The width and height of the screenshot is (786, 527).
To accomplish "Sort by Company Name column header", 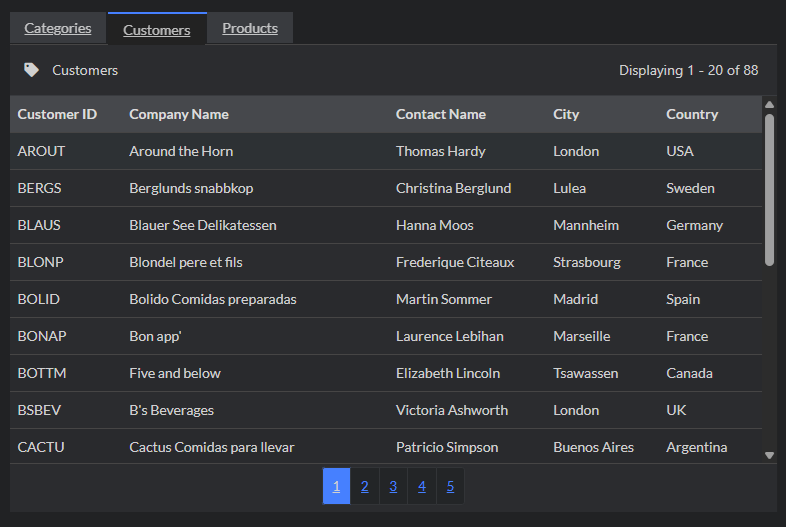I will [179, 114].
